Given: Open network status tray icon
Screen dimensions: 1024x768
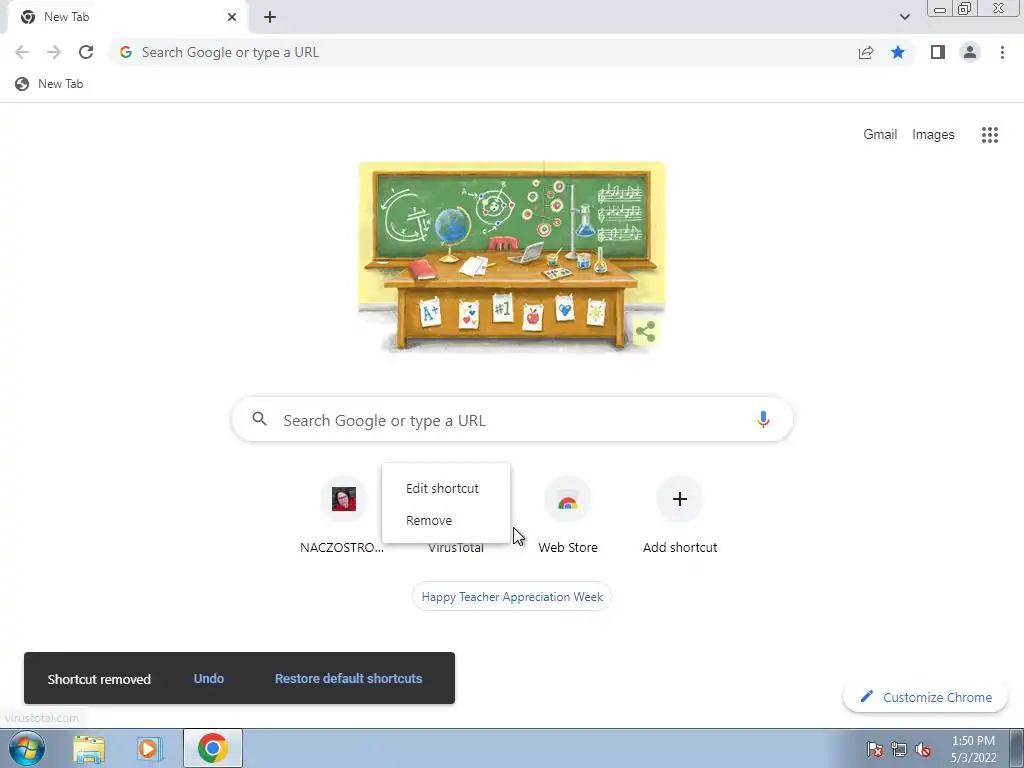Looking at the screenshot, I should click(899, 749).
